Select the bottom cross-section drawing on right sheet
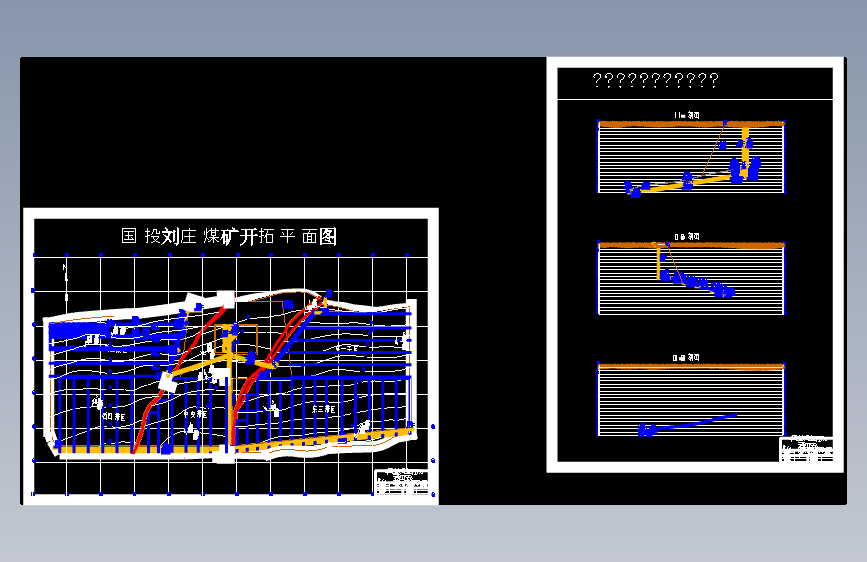The height and width of the screenshot is (562, 867). (x=691, y=400)
